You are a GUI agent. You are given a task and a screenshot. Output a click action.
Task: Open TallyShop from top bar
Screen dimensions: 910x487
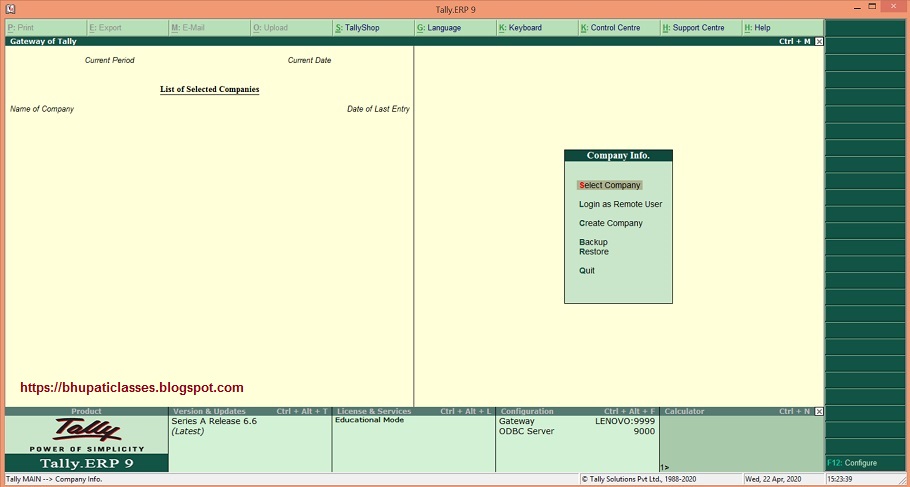click(373, 27)
